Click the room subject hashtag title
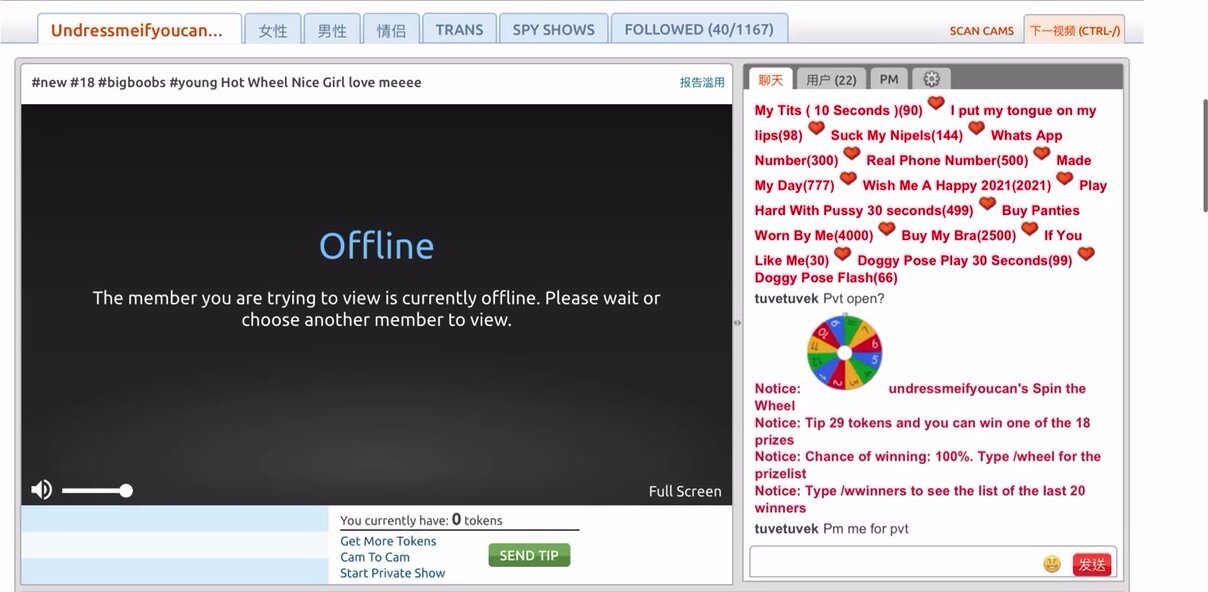 point(227,83)
